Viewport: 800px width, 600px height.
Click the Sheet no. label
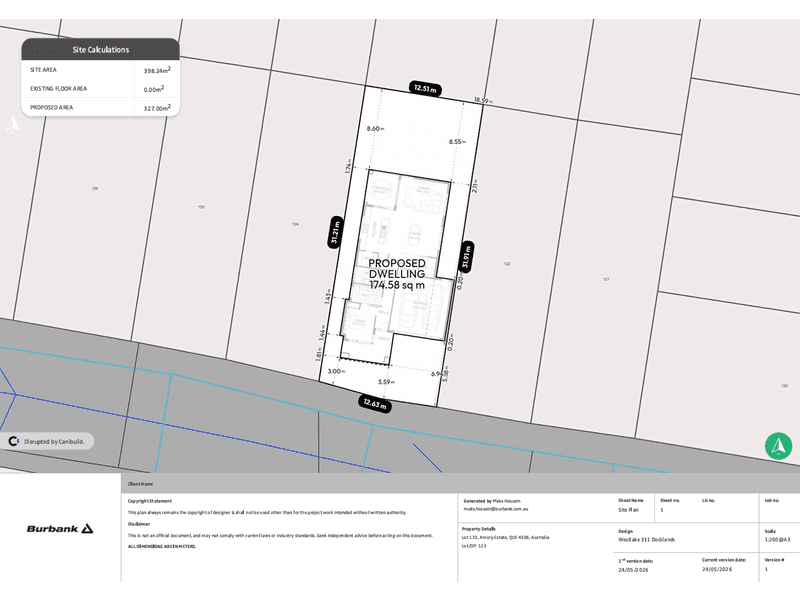(670, 501)
